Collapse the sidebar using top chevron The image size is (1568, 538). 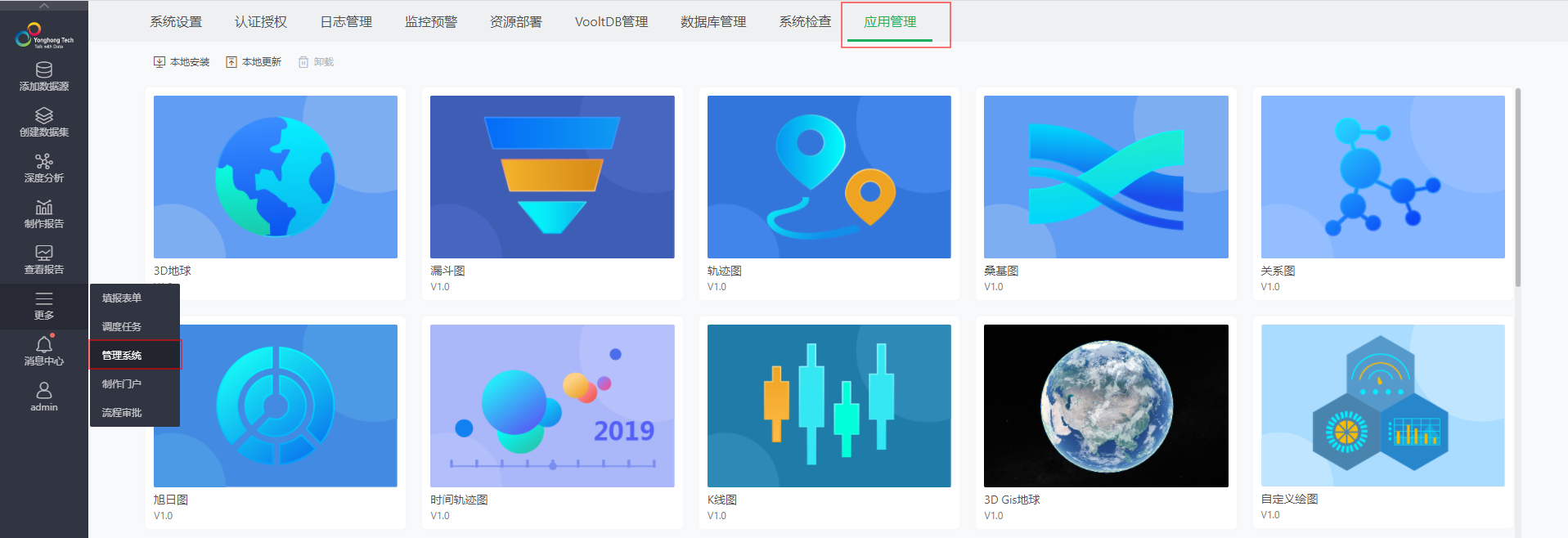tap(44, 6)
